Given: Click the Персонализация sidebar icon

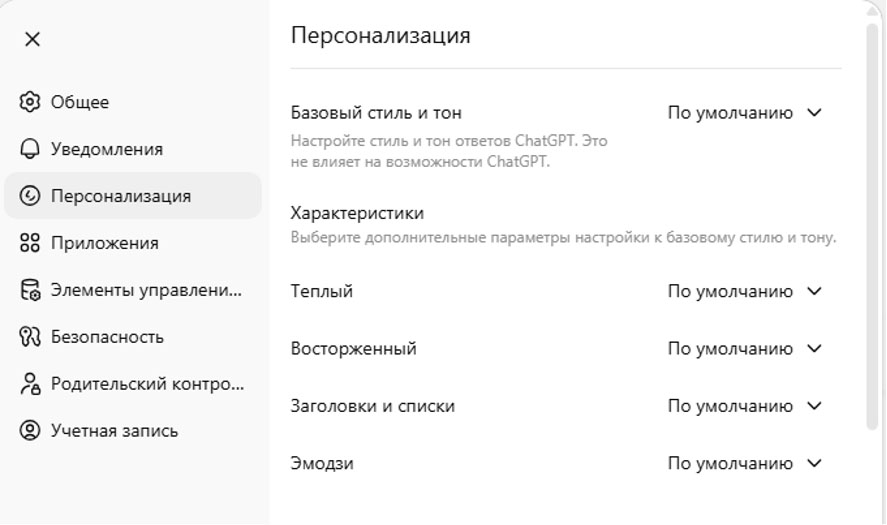Looking at the screenshot, I should coord(30,196).
